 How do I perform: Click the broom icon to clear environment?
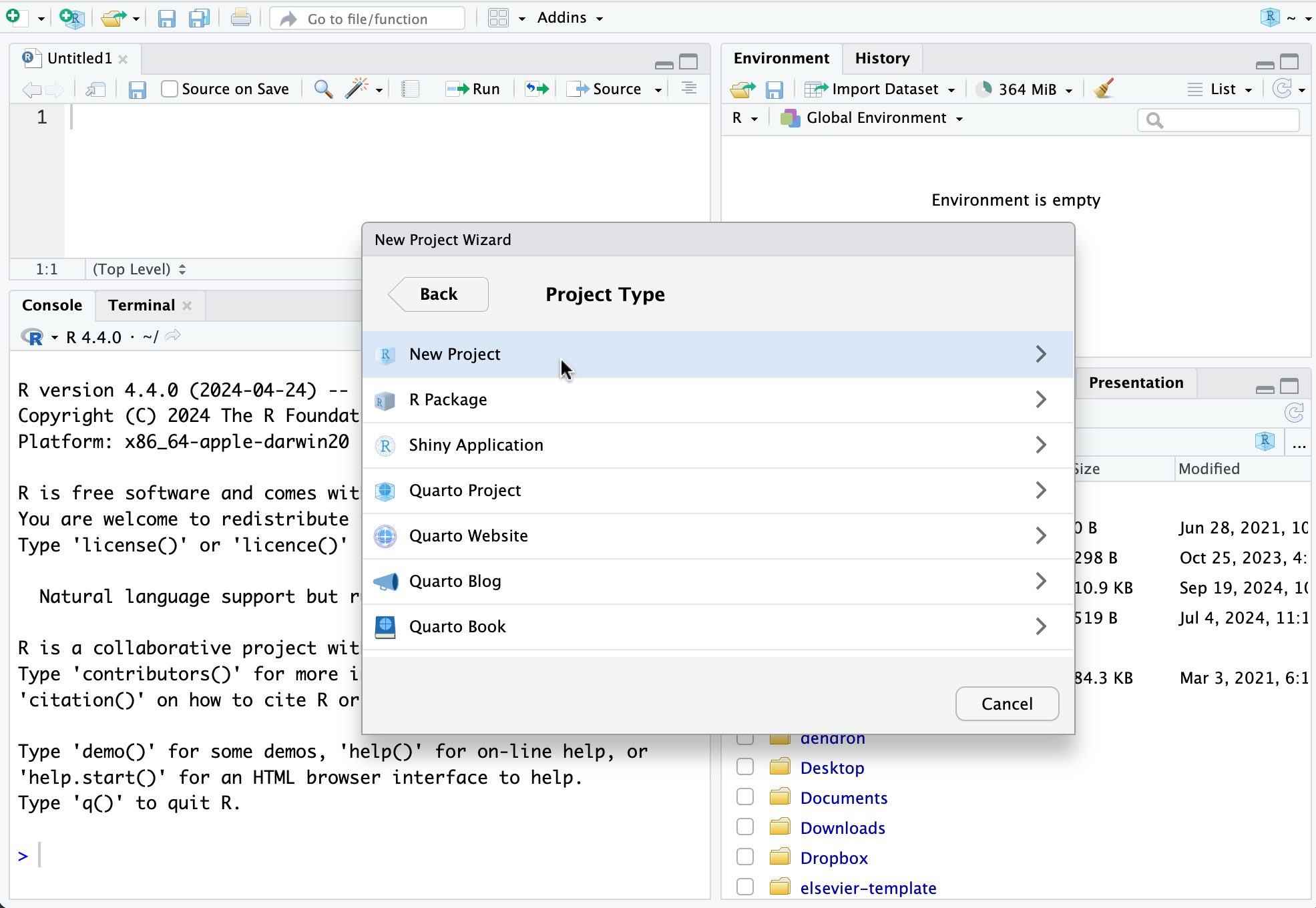1104,89
